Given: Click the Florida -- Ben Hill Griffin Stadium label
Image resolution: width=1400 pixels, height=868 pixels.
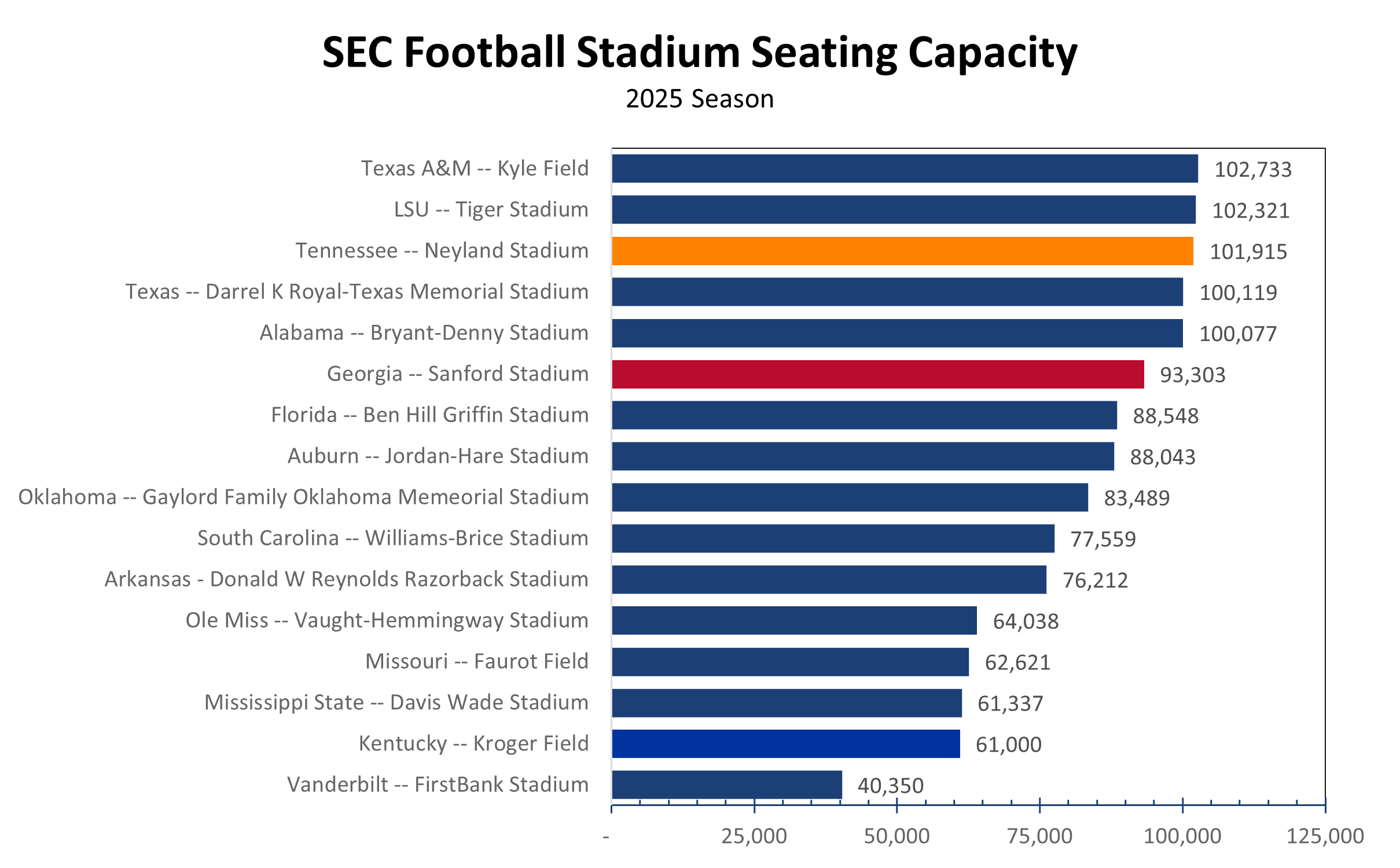Looking at the screenshot, I should point(429,415).
